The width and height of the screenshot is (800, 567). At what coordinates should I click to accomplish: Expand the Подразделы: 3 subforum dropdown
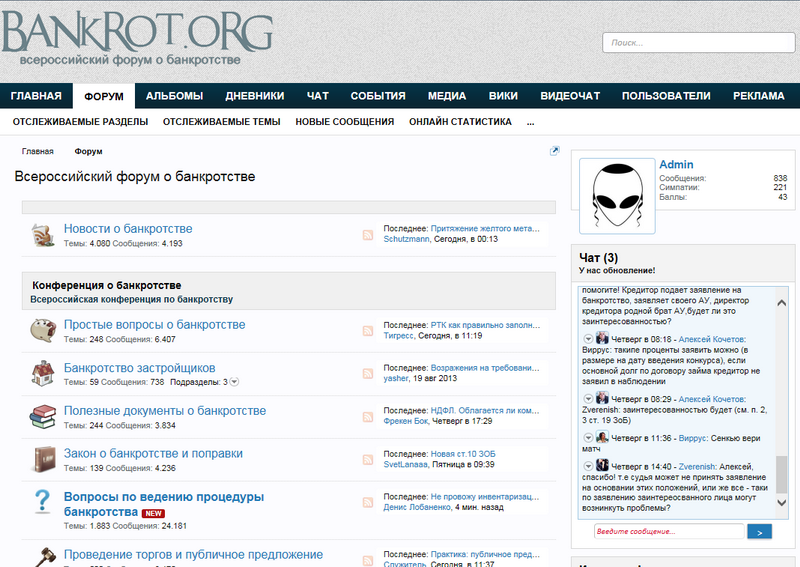[x=234, y=382]
